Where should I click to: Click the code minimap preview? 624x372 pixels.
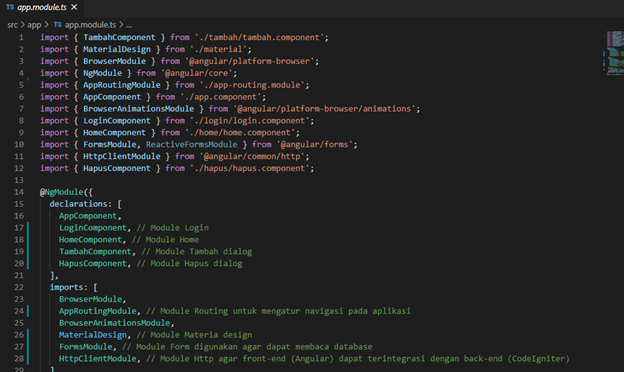614,53
